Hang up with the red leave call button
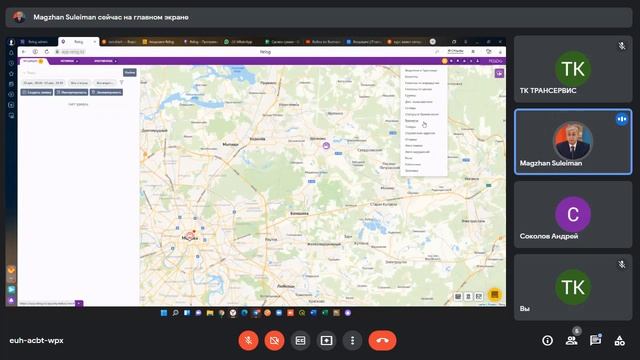640x360 pixels. (x=382, y=340)
